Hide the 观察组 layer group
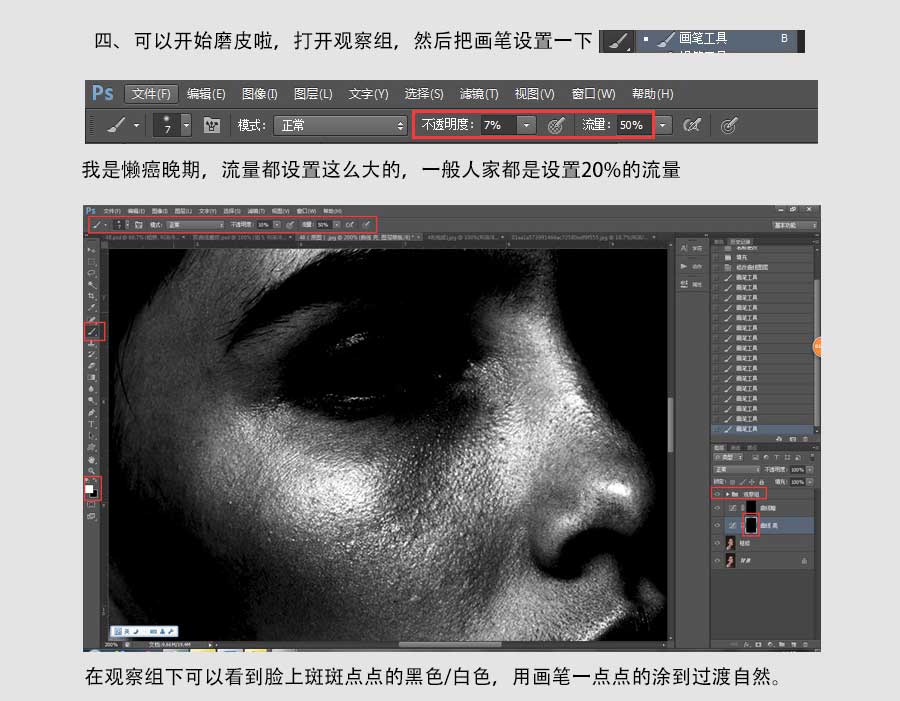900x701 pixels. point(715,493)
